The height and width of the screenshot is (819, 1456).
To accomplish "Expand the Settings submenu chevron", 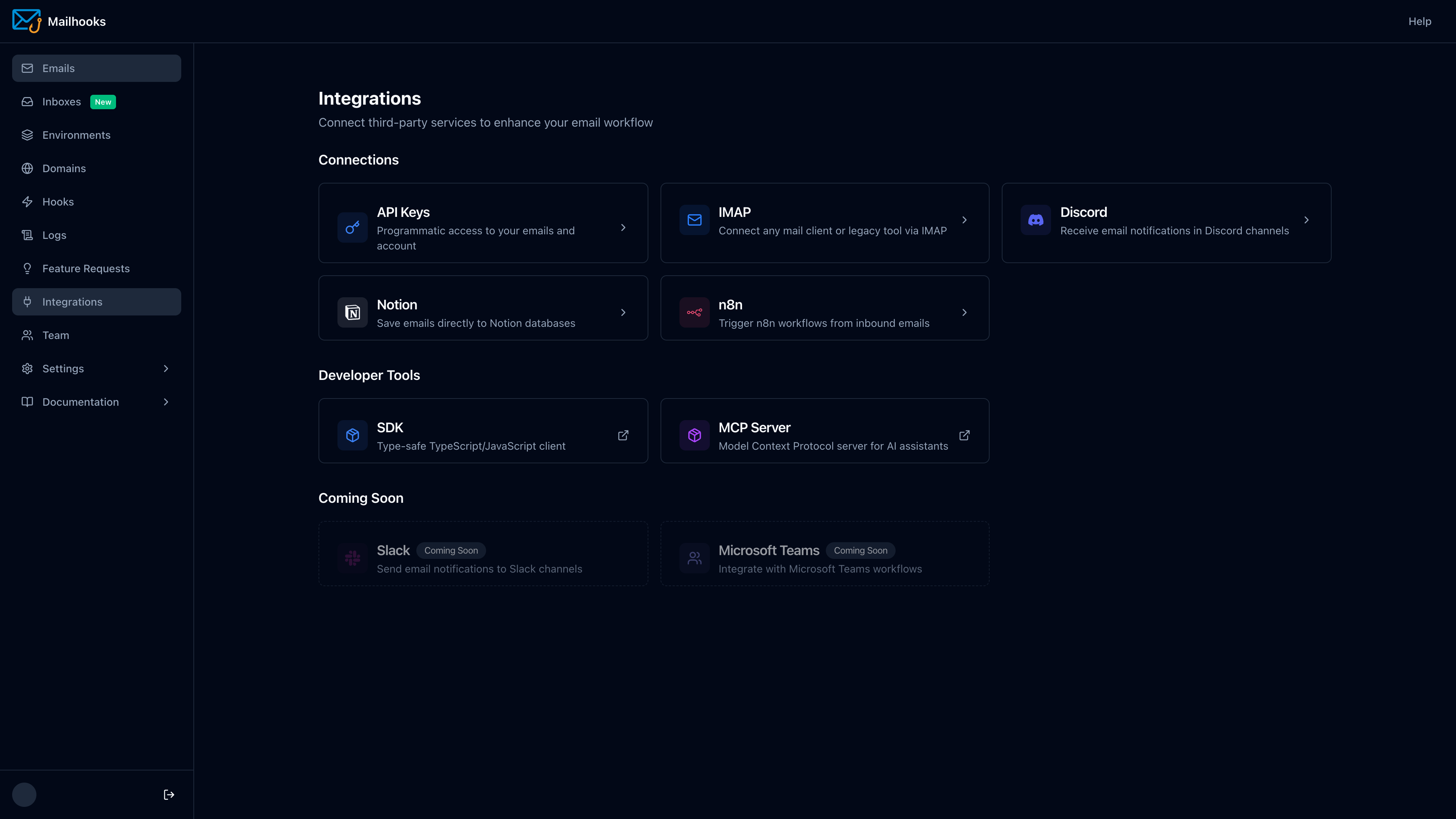I will pyautogui.click(x=166, y=369).
